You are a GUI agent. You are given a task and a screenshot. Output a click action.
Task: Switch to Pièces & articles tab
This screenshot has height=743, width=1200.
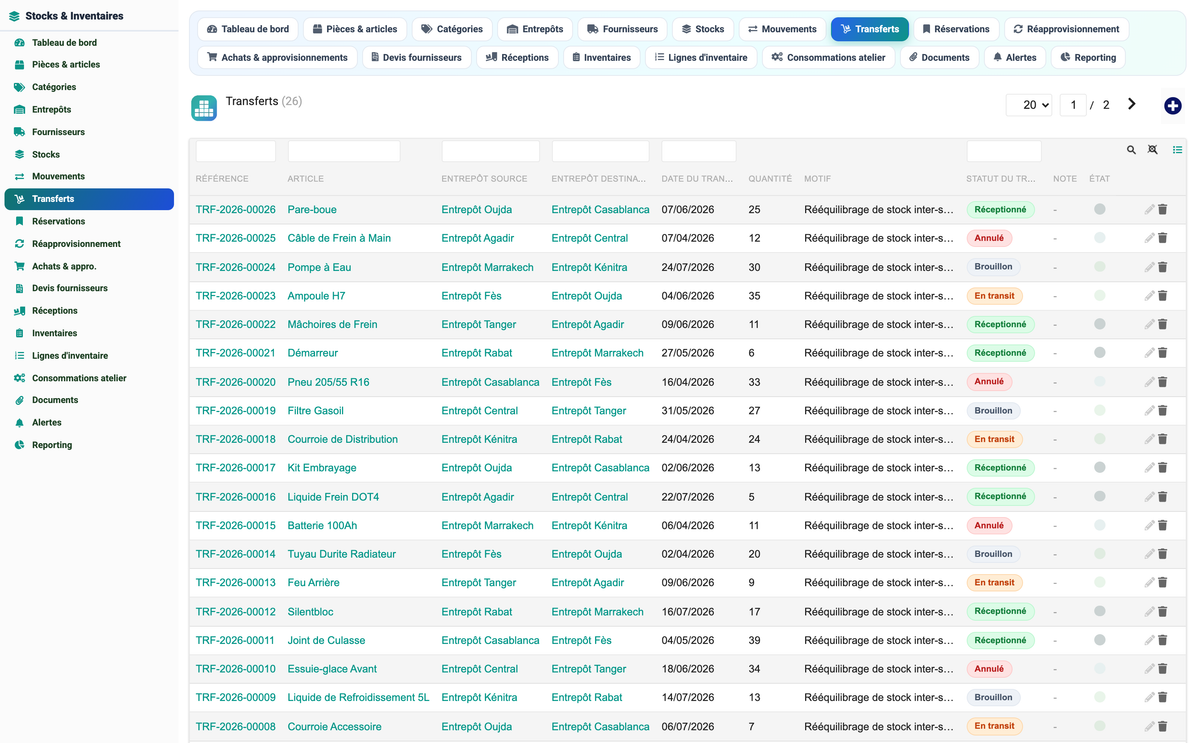click(355, 29)
